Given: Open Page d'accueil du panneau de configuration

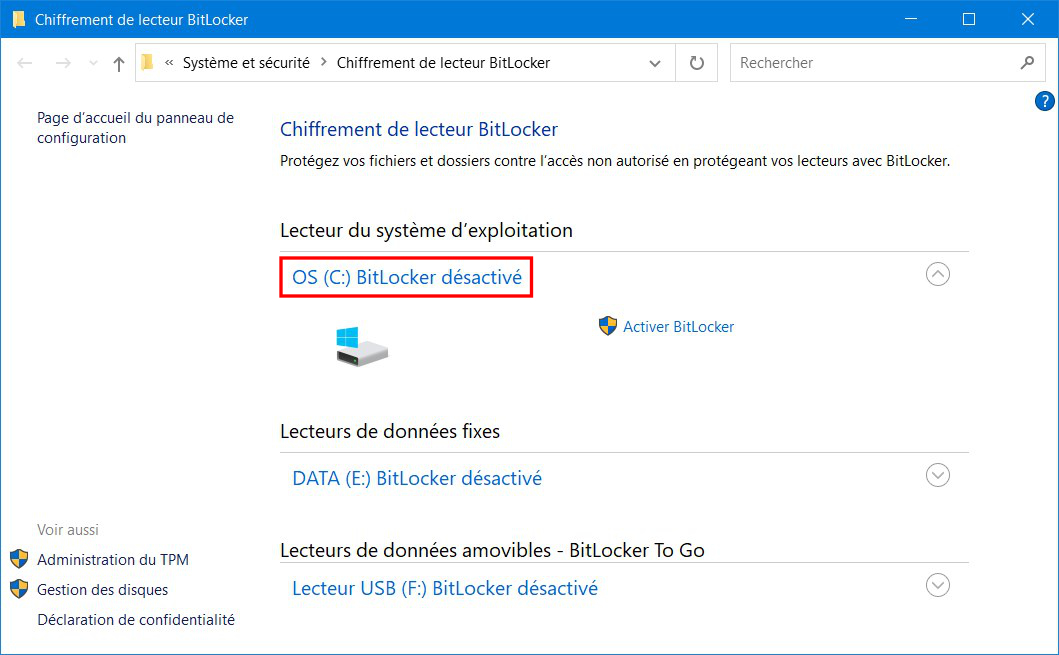Looking at the screenshot, I should pos(135,128).
